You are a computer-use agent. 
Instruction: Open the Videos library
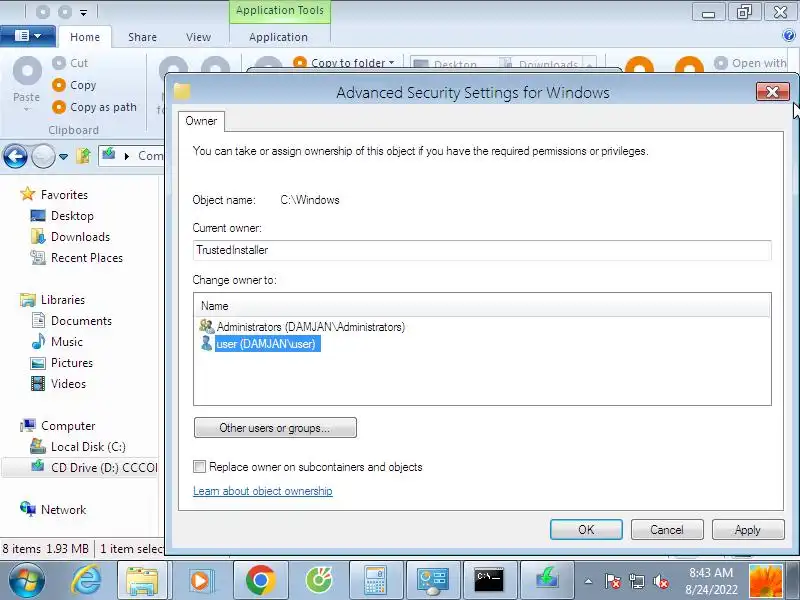point(59,384)
